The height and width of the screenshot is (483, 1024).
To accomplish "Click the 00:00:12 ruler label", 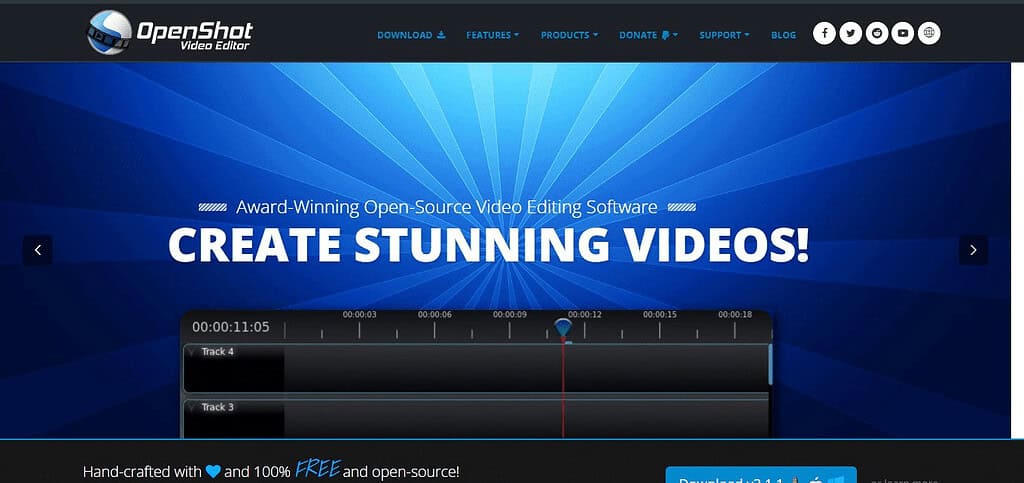I will (x=584, y=315).
